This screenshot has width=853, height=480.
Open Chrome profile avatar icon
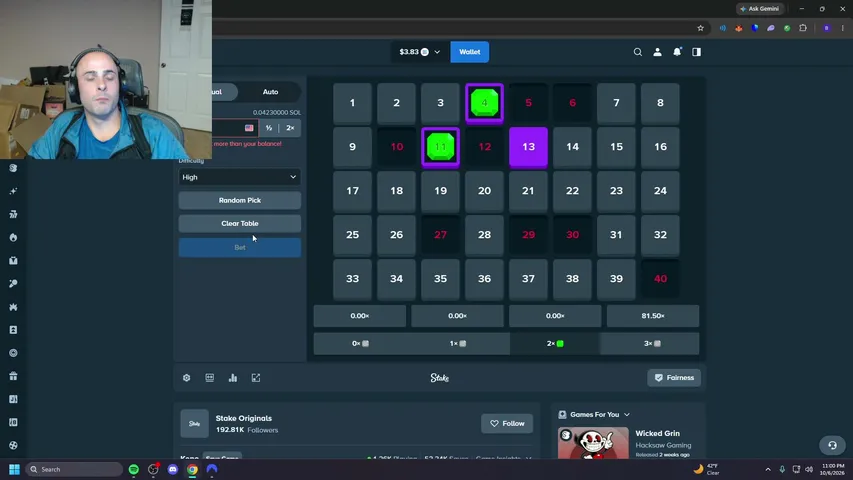(826, 28)
